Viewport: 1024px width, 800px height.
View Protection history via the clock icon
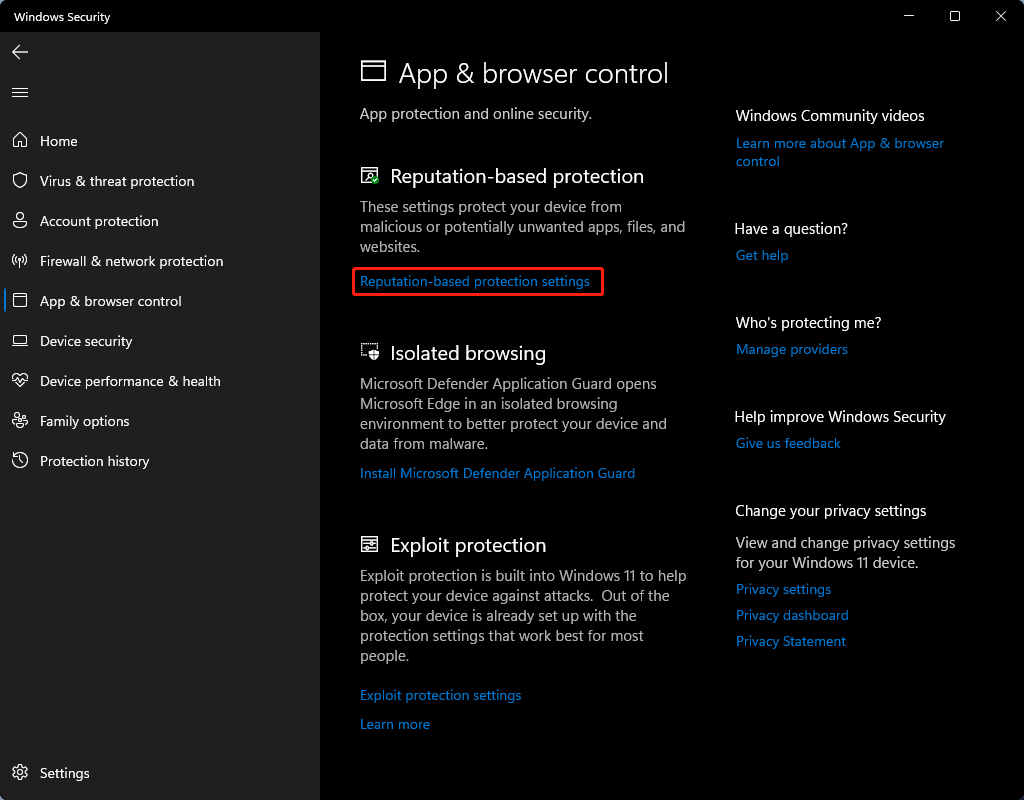click(20, 461)
